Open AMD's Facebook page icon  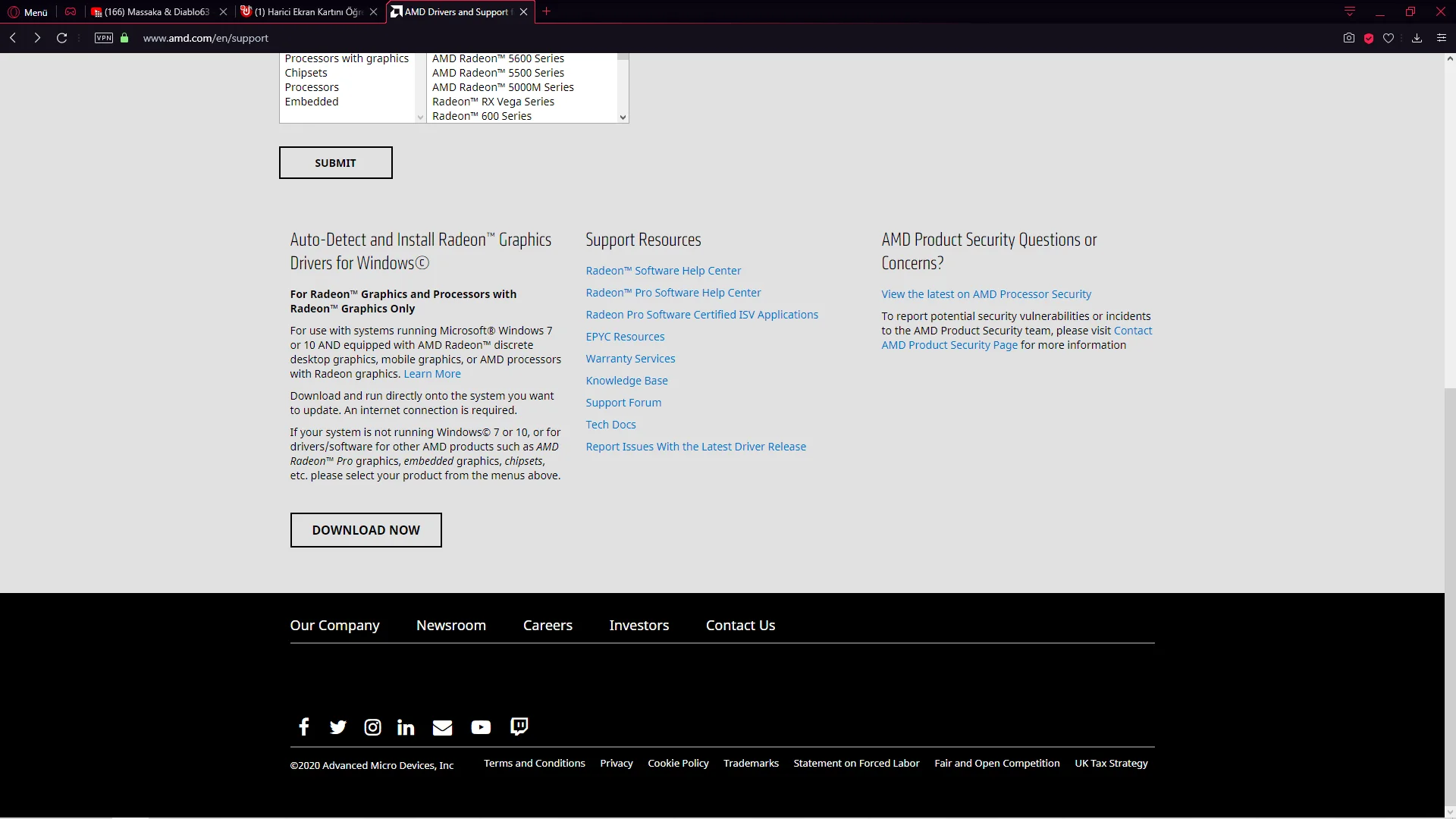[x=303, y=727]
